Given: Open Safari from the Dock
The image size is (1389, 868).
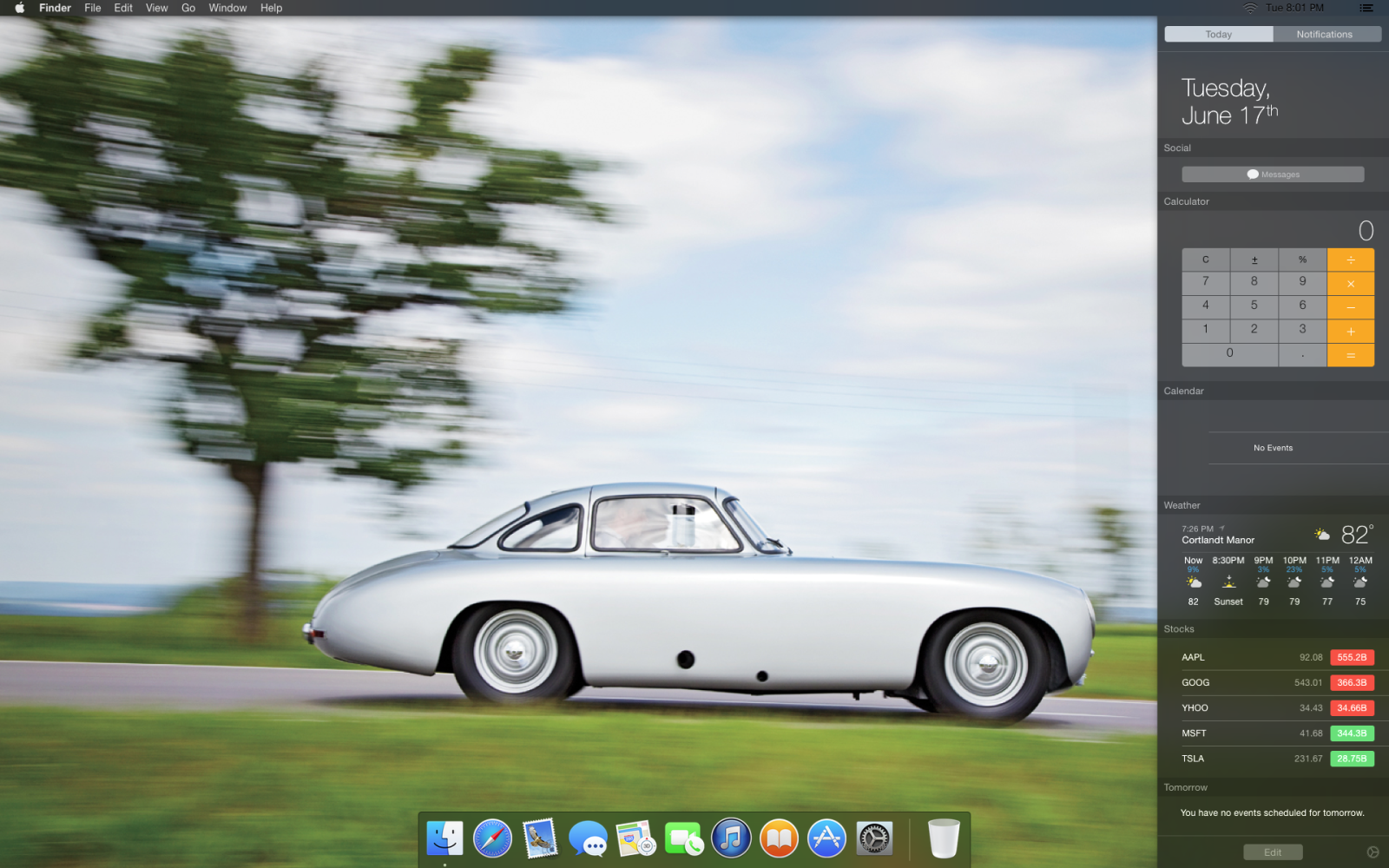Looking at the screenshot, I should click(x=492, y=838).
